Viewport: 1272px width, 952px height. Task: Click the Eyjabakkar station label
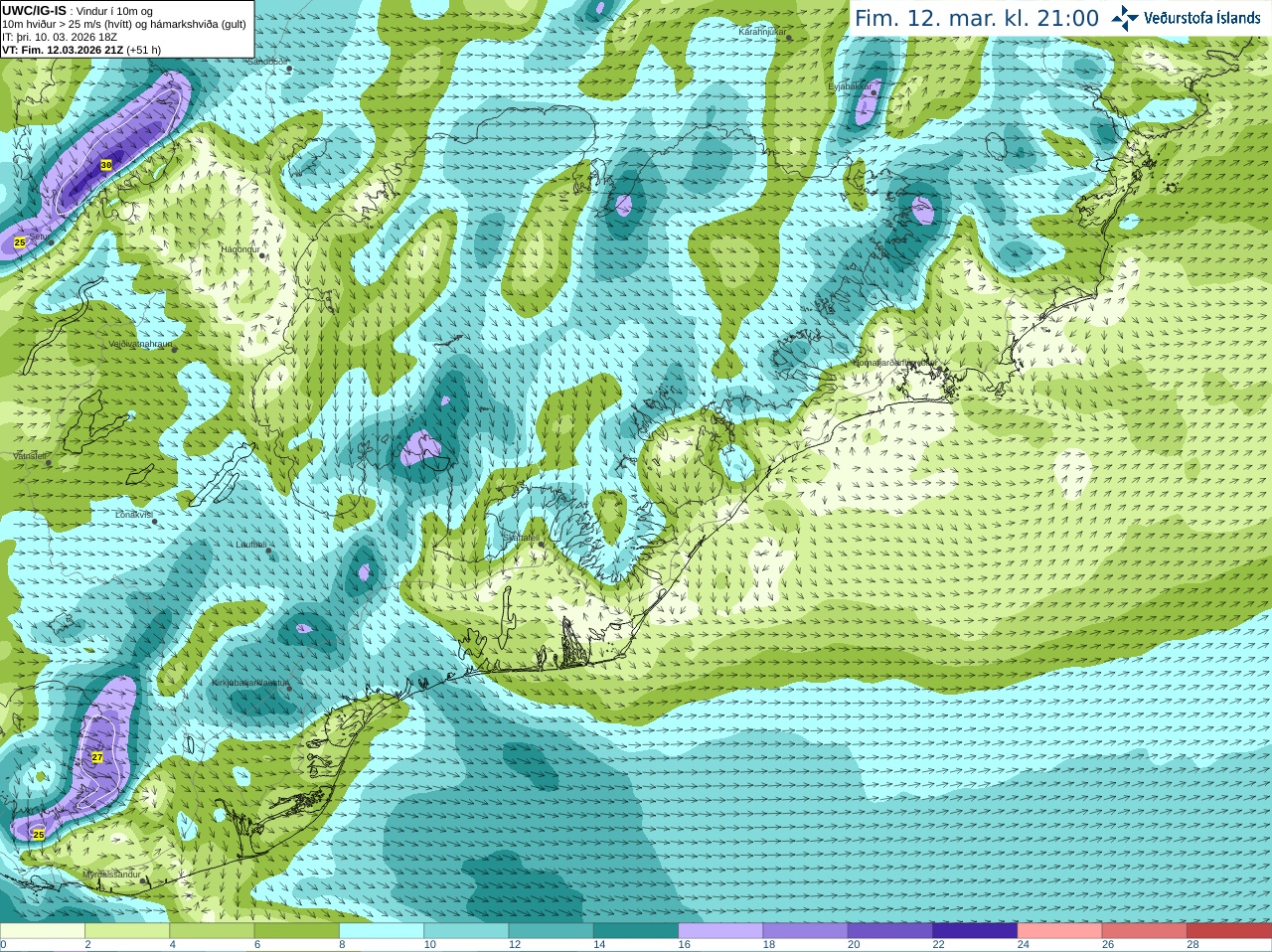(x=850, y=86)
